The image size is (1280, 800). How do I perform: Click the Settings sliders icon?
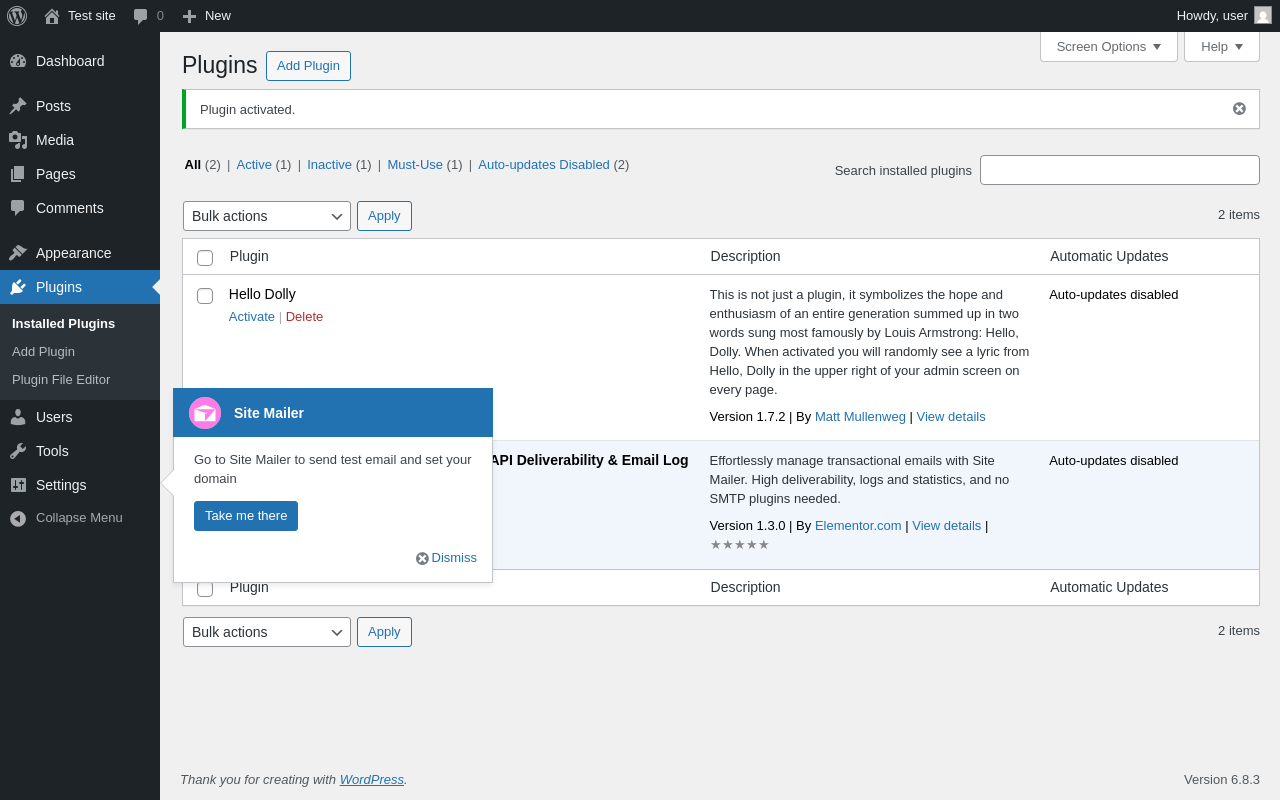(18, 485)
